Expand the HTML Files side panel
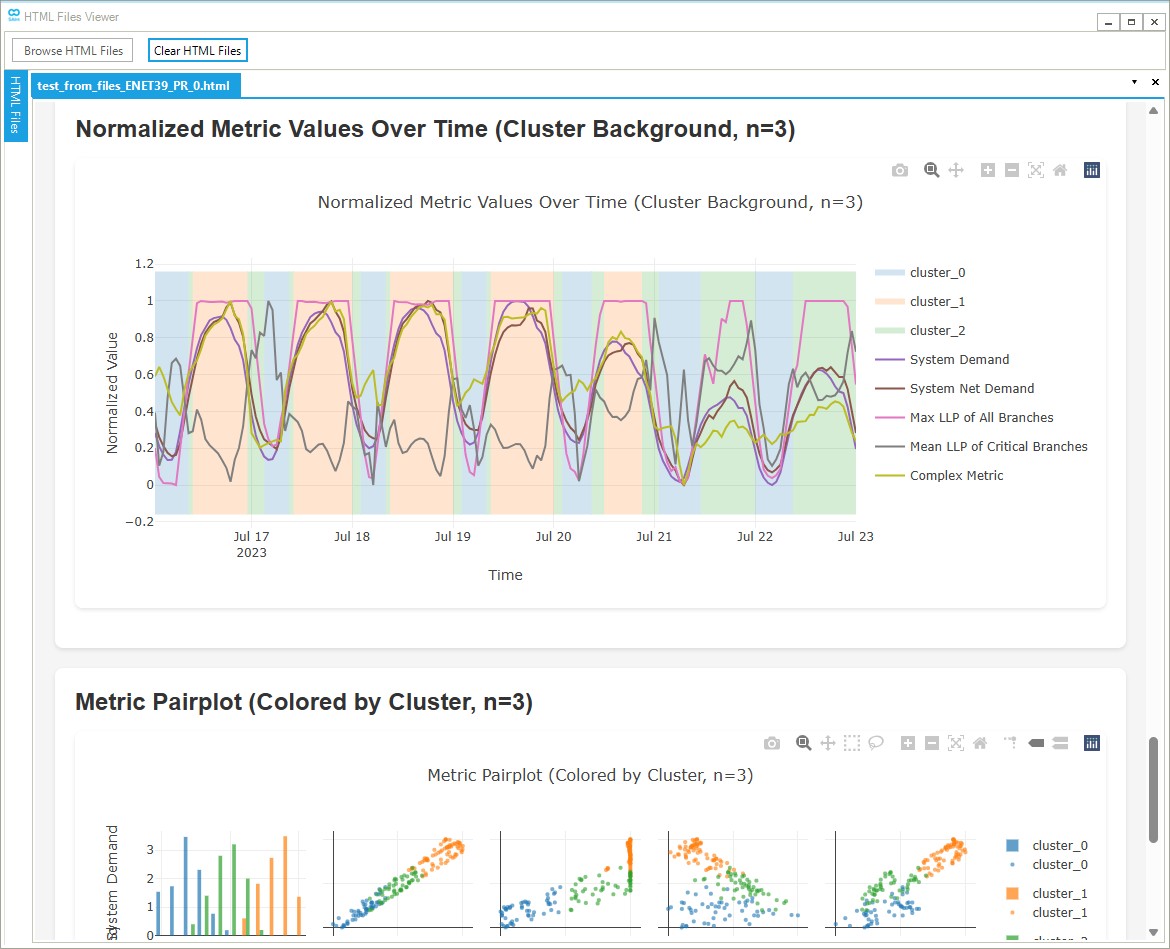The height and width of the screenshot is (949, 1170). (16, 106)
